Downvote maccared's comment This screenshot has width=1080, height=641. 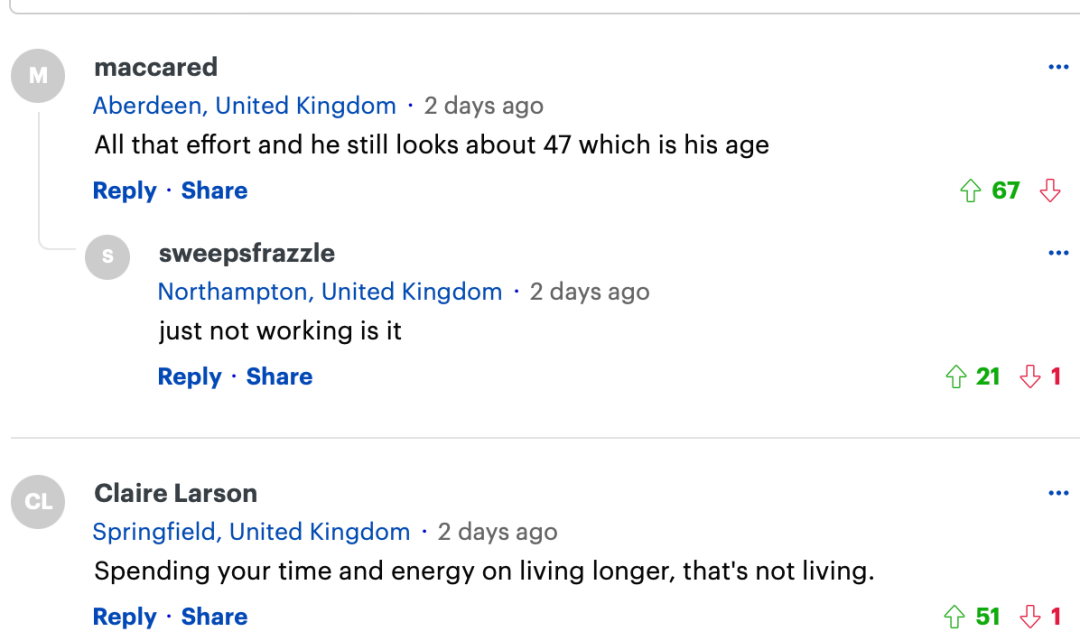(x=1050, y=191)
